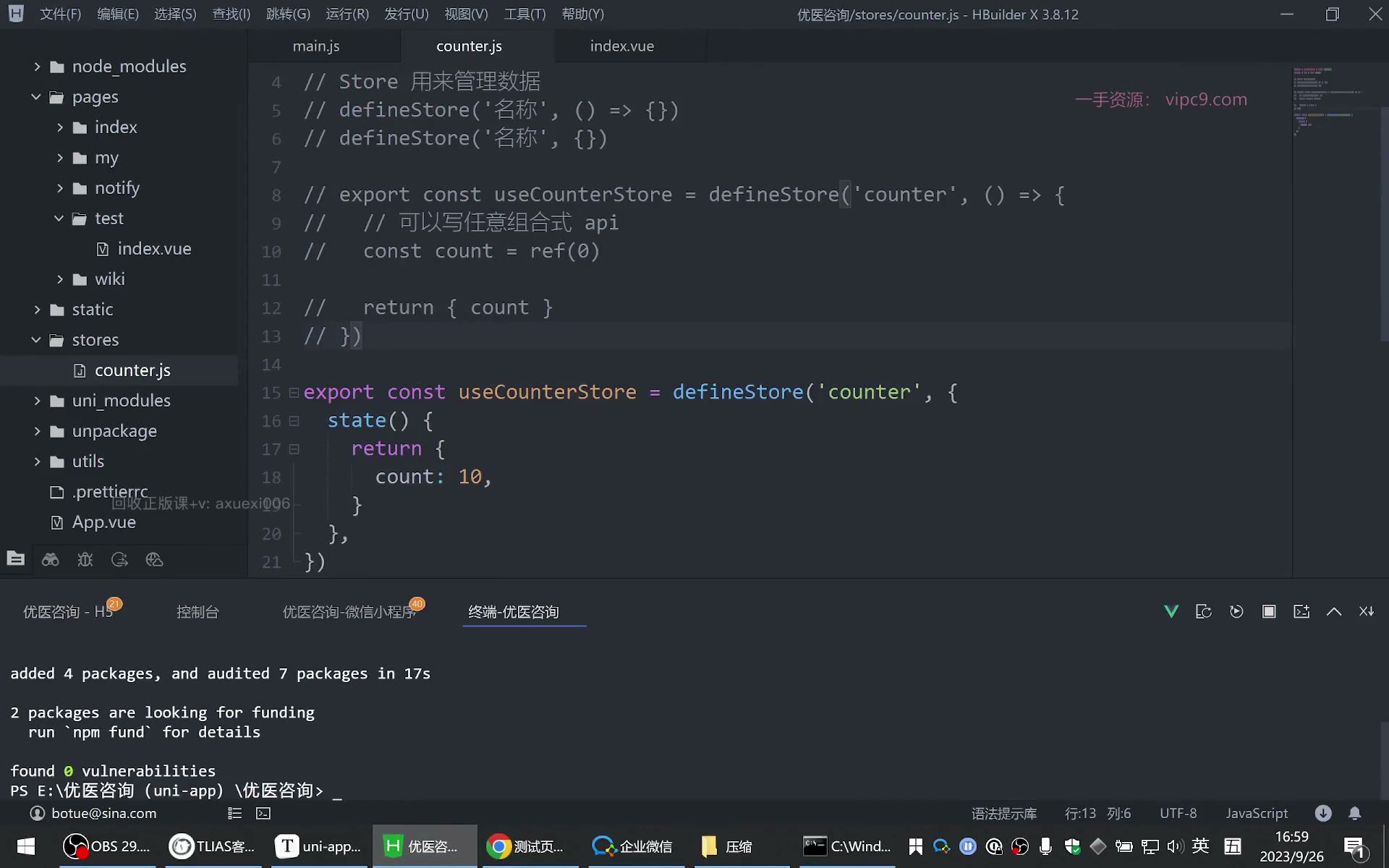
Task: Open the search binoculars panel
Action: tap(50, 559)
